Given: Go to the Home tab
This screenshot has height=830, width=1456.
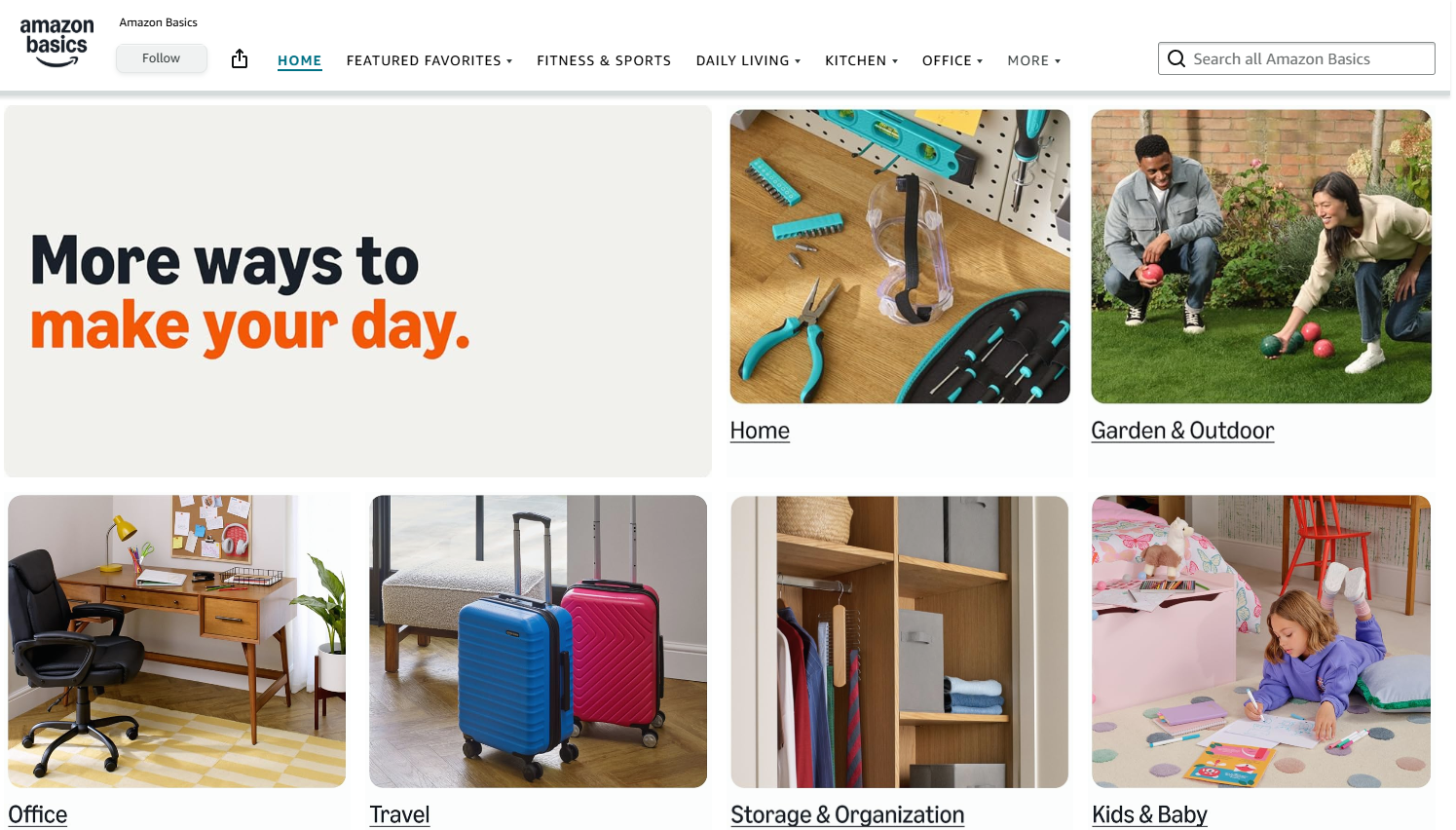Looking at the screenshot, I should (300, 60).
